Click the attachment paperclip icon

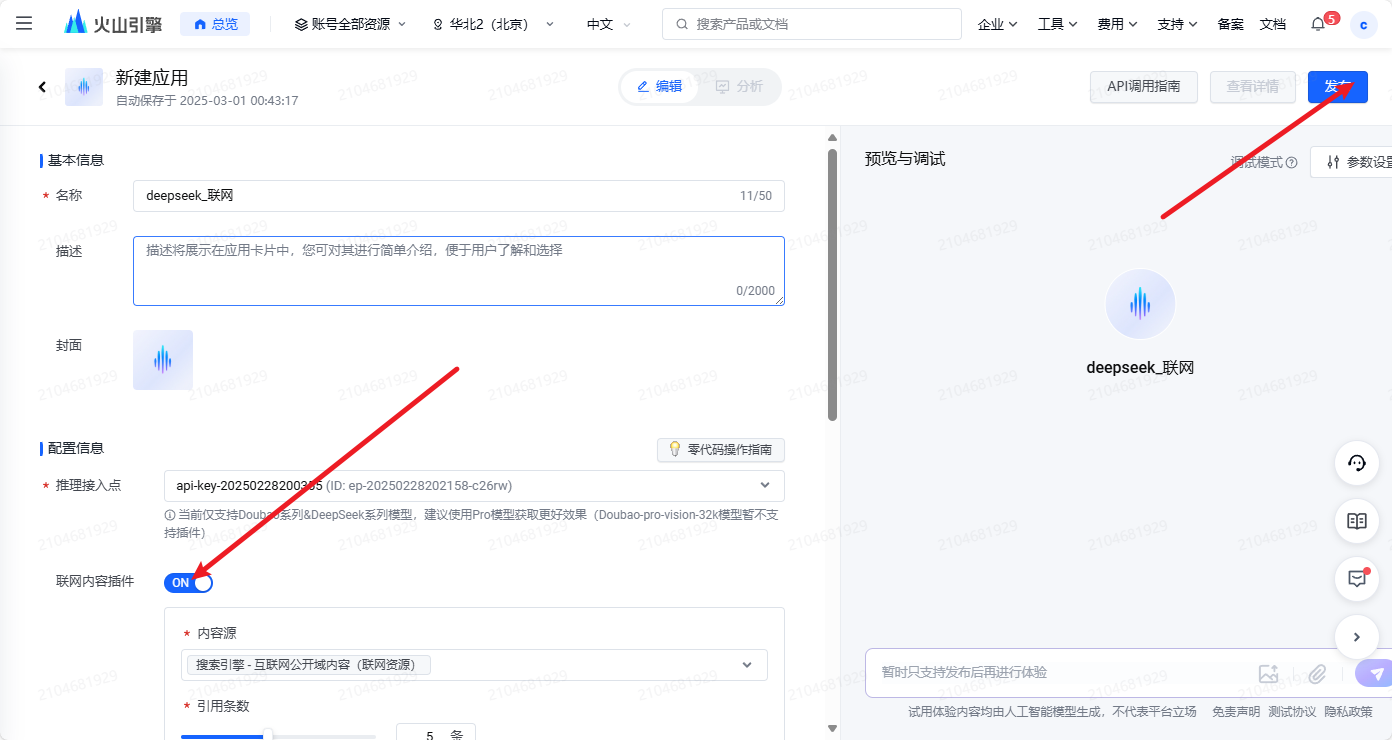pos(1318,674)
